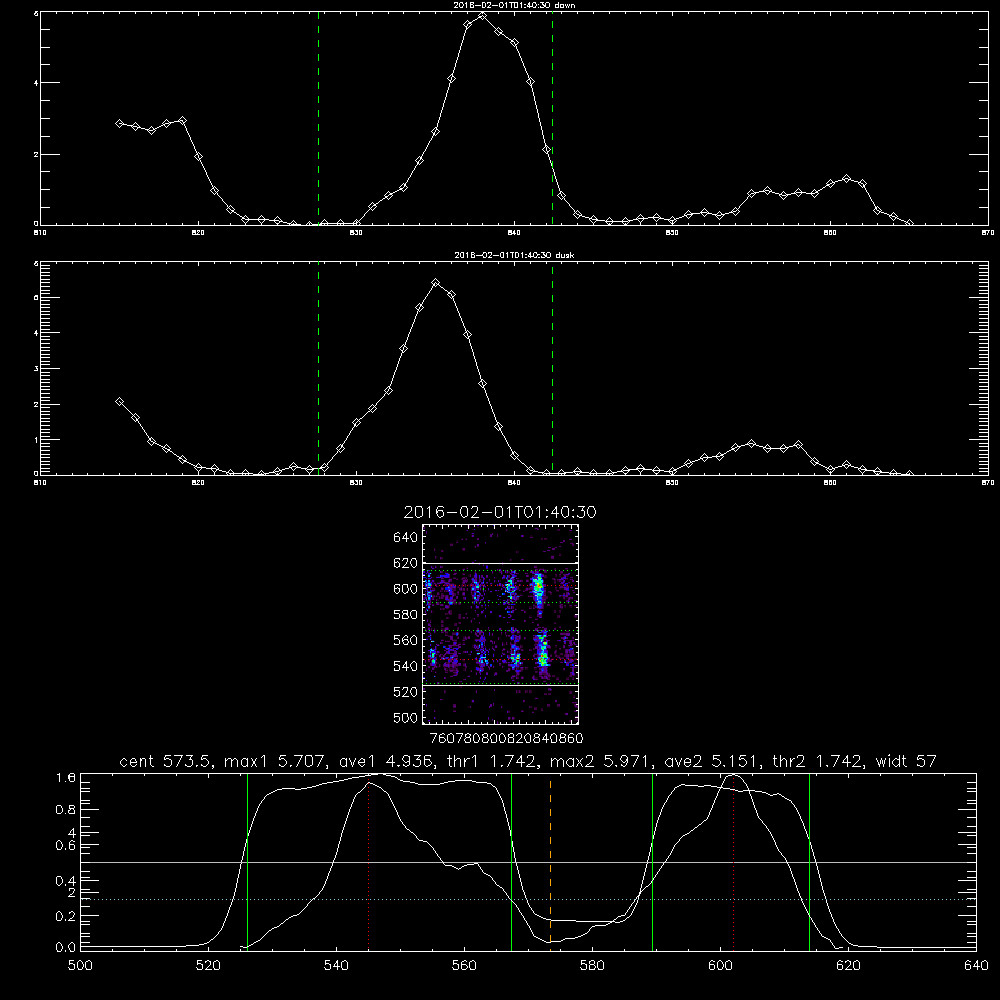Click the left green dashed line in dusk plot

[318, 368]
